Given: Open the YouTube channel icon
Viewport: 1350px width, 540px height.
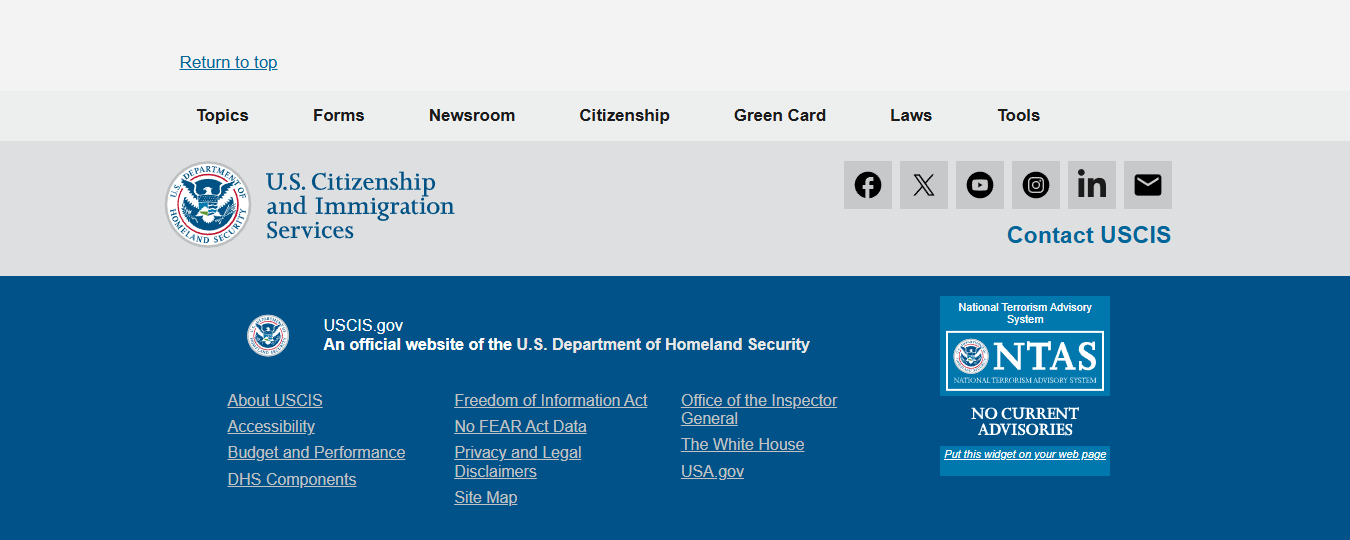Looking at the screenshot, I should 980,185.
